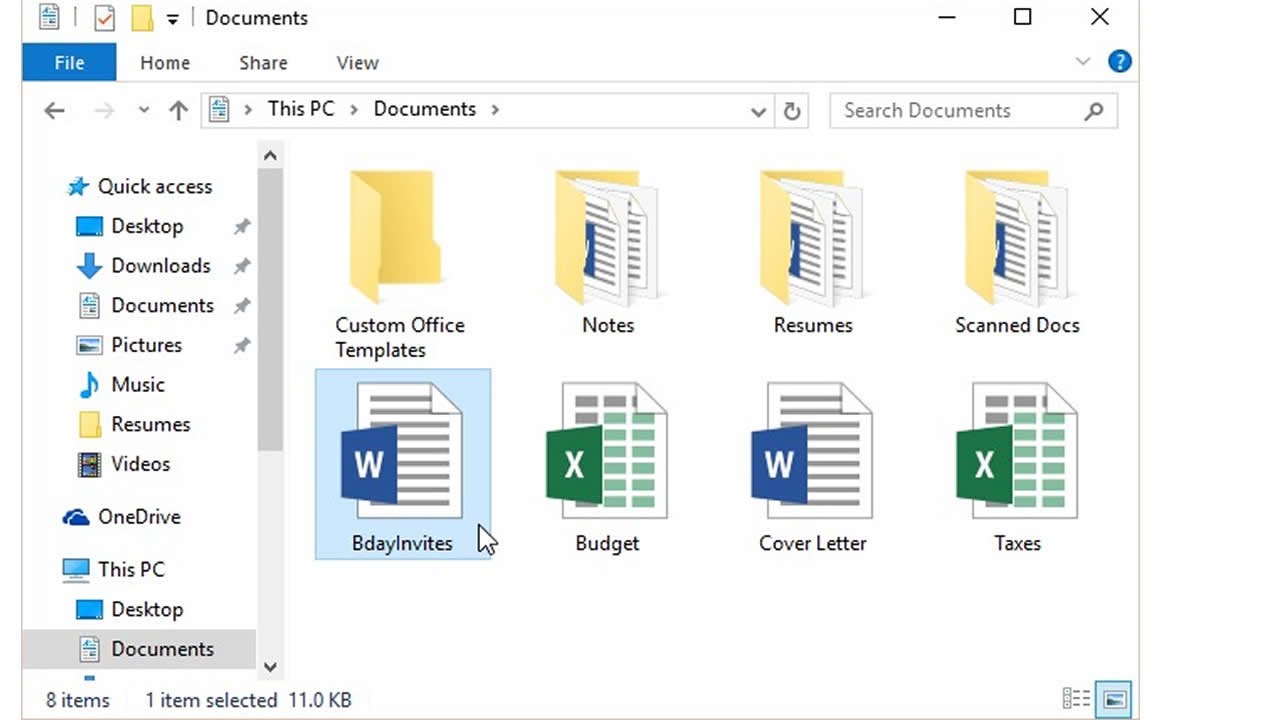Click This PC breadcrumb in address bar

[301, 109]
